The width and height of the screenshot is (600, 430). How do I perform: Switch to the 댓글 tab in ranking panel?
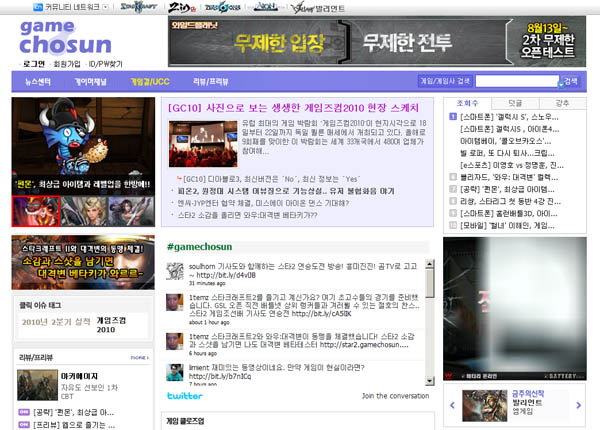pyautogui.click(x=516, y=103)
